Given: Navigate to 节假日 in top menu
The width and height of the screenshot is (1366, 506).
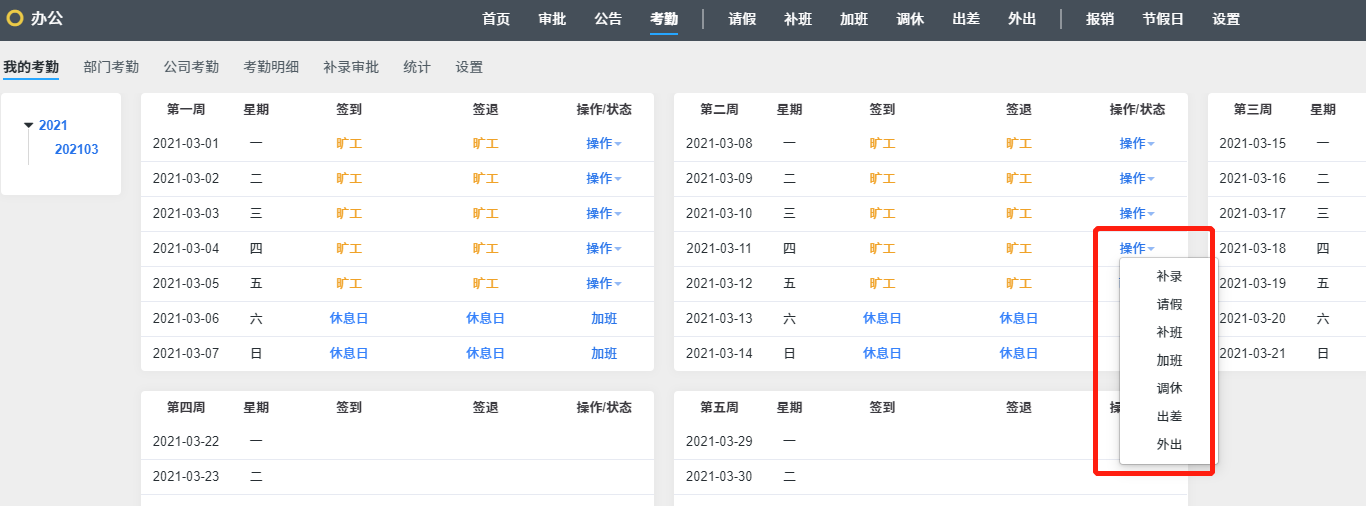Looking at the screenshot, I should point(1163,19).
